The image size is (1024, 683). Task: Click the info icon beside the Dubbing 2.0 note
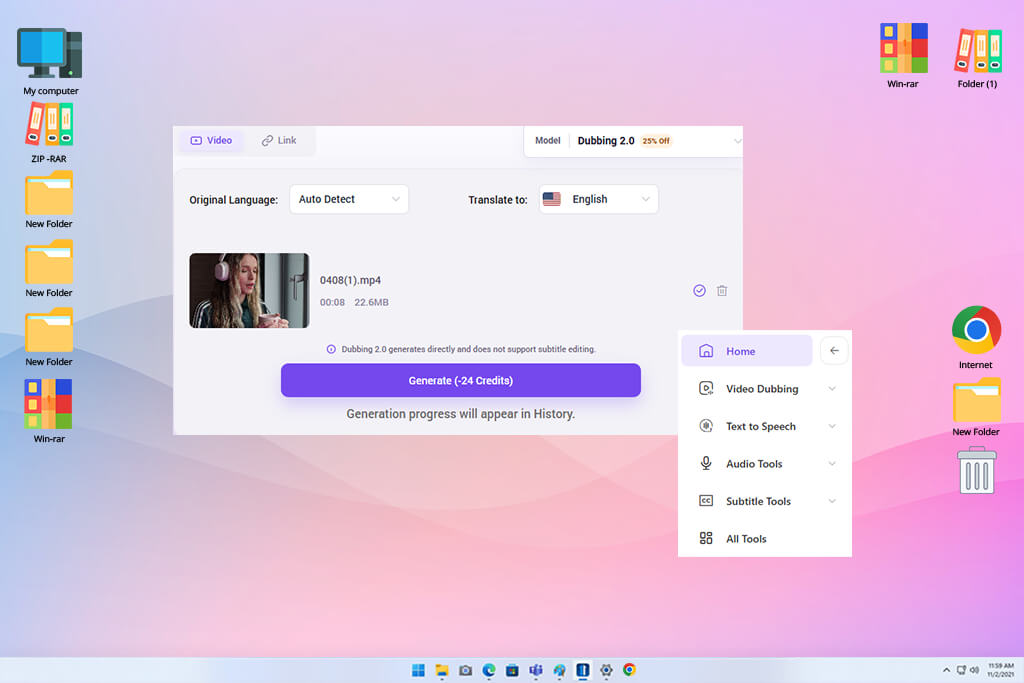331,349
